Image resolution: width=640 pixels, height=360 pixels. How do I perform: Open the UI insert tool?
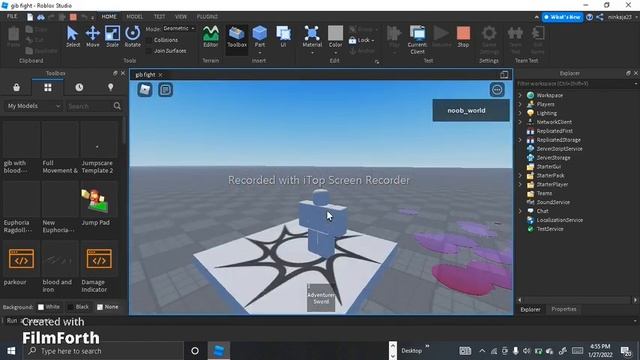(283, 37)
